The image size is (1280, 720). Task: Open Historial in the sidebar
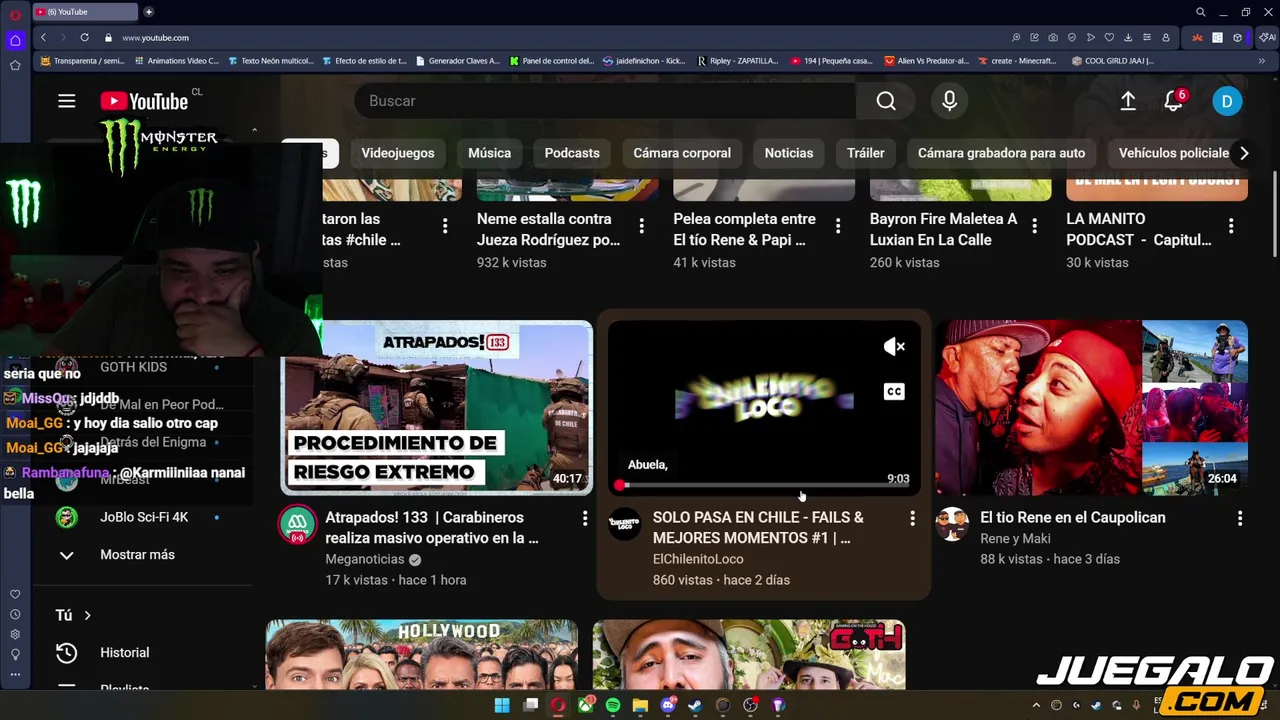pyautogui.click(x=125, y=653)
